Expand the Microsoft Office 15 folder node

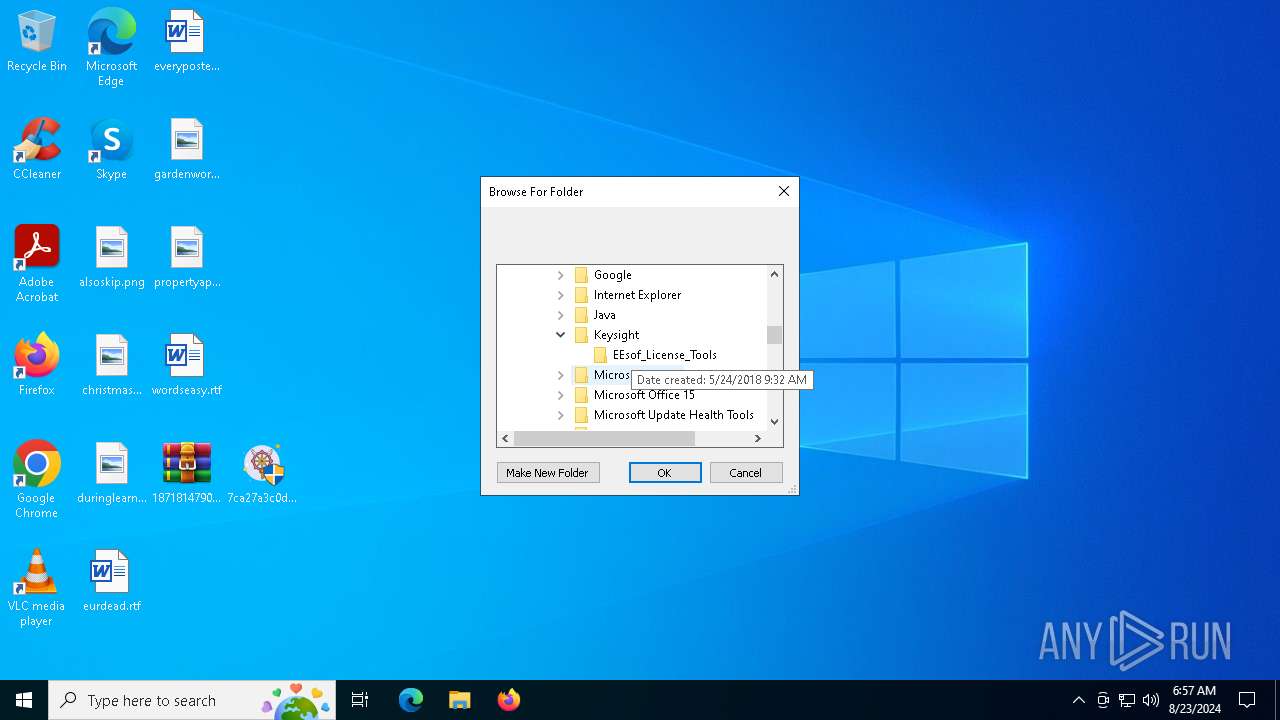pyautogui.click(x=560, y=395)
